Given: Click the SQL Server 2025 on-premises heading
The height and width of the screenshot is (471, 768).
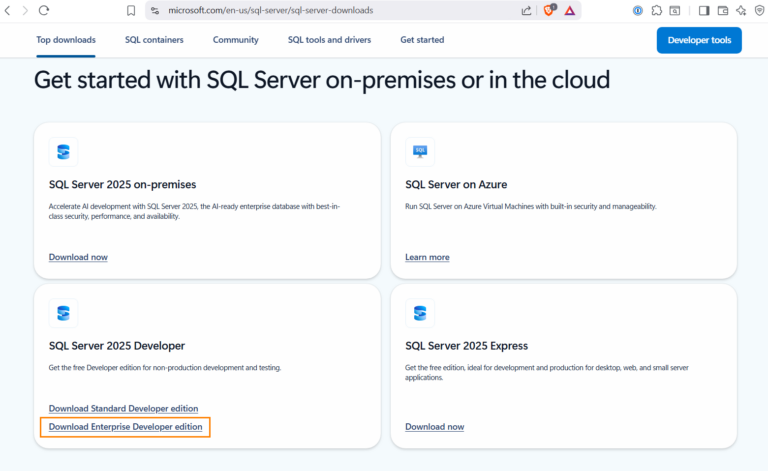Looking at the screenshot, I should coord(122,185).
